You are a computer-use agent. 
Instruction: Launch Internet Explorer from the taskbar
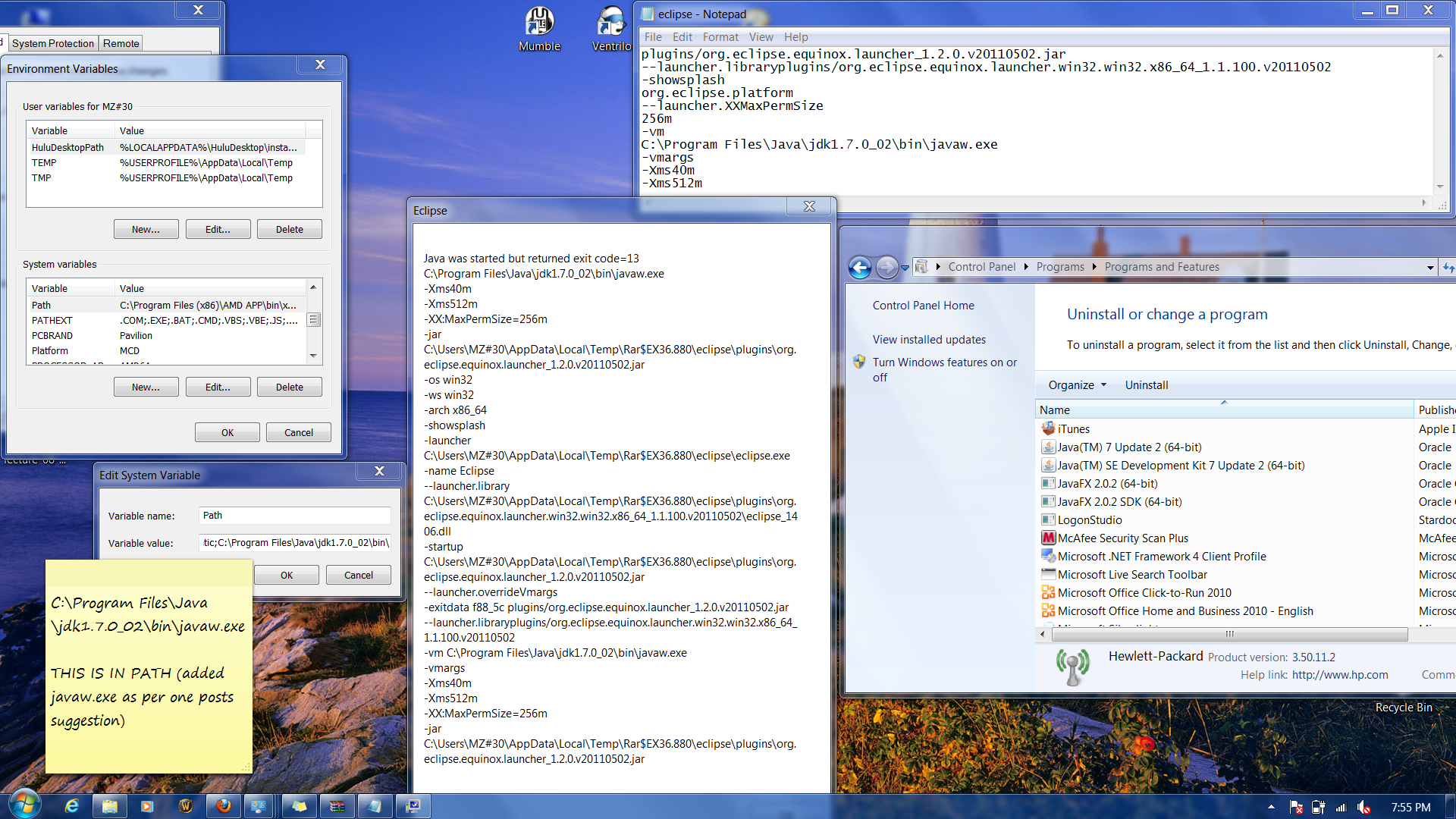point(72,806)
